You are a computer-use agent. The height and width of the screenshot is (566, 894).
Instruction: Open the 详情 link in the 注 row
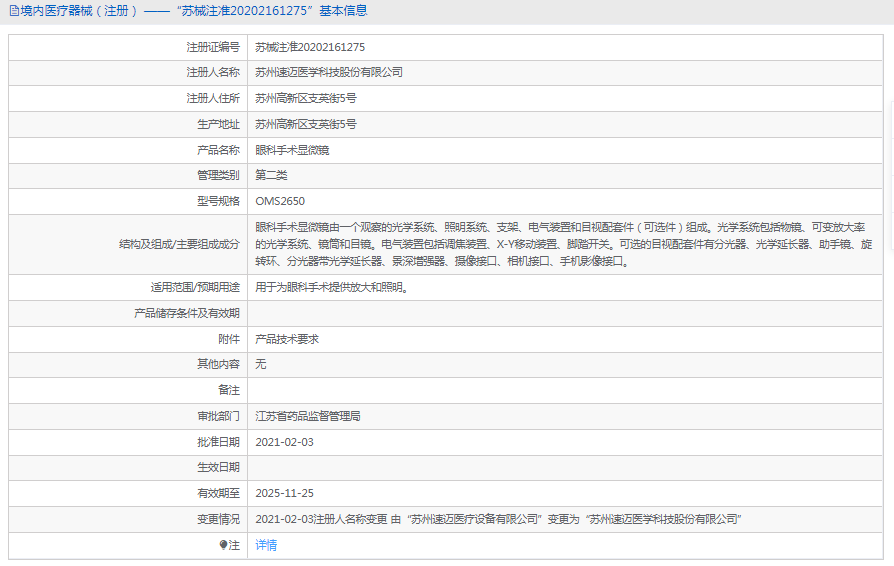266,545
